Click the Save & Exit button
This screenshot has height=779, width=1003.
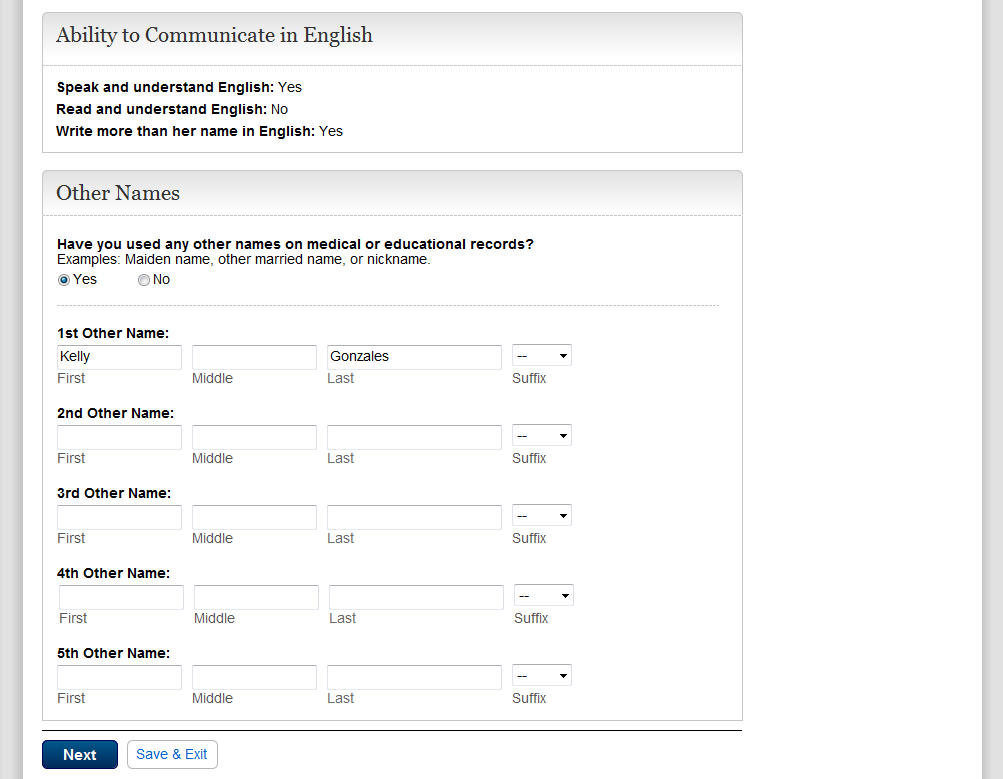pos(172,755)
